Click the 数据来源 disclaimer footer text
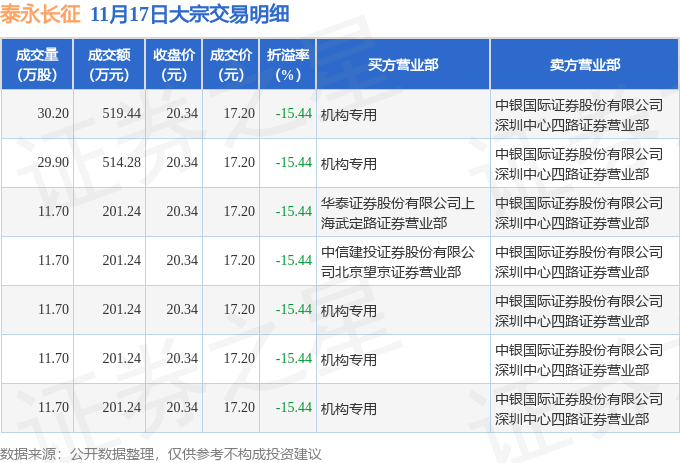The image size is (680, 463). [x=161, y=454]
